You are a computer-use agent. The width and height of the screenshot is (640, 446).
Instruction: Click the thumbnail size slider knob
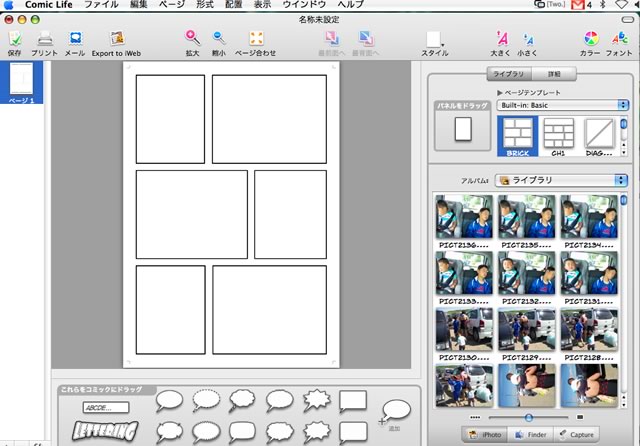(528, 416)
